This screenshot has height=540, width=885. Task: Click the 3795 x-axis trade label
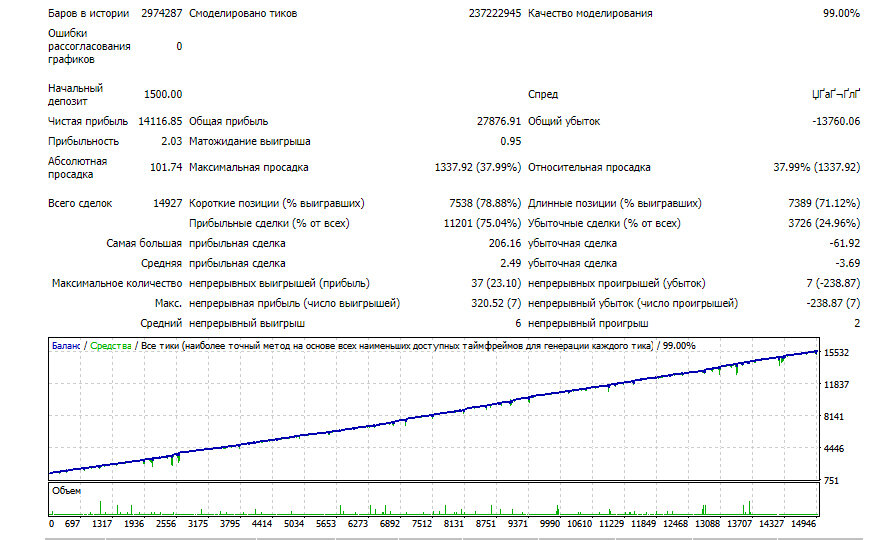pyautogui.click(x=230, y=524)
